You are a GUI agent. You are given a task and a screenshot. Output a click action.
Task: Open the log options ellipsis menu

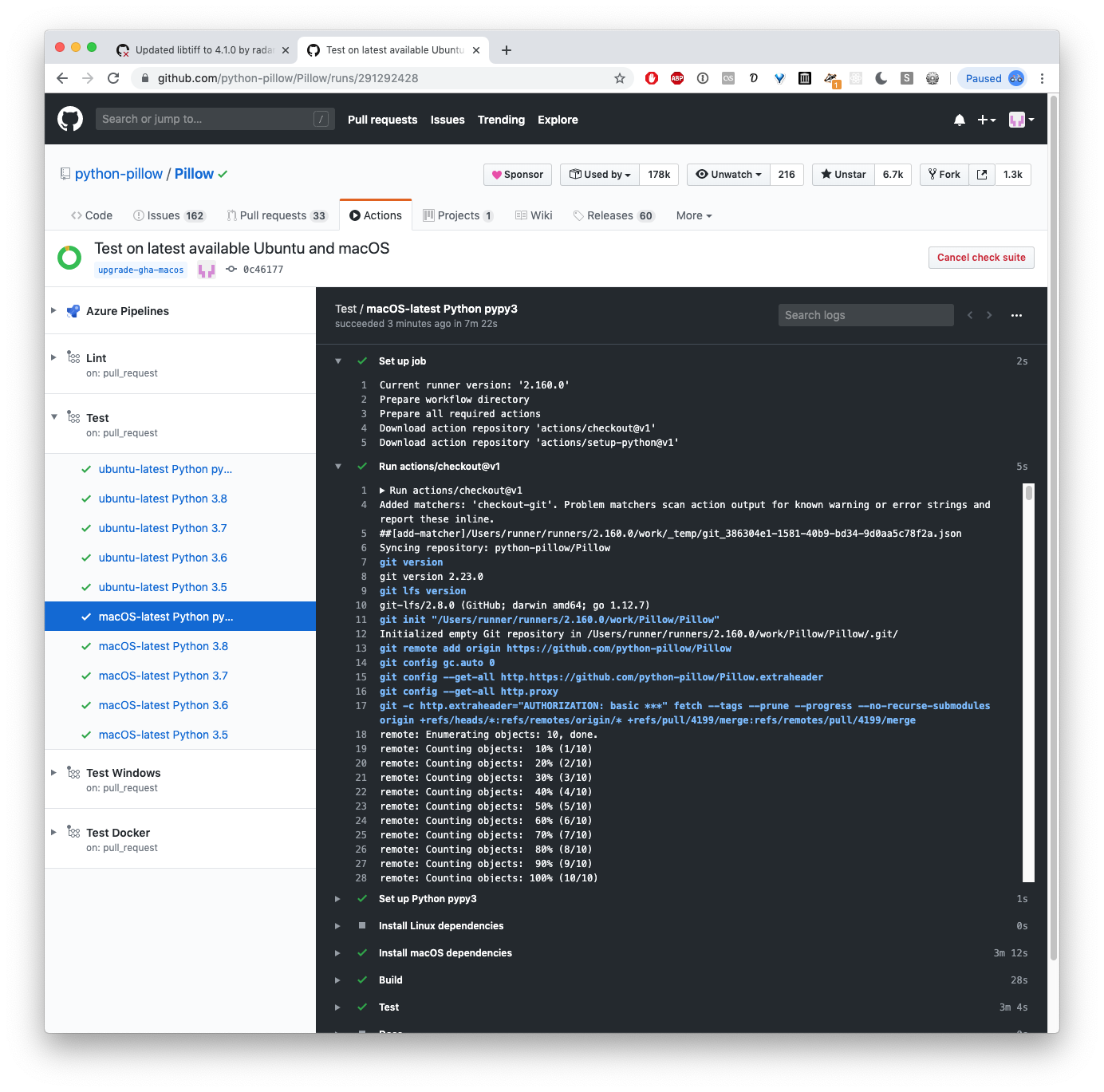[x=1016, y=315]
